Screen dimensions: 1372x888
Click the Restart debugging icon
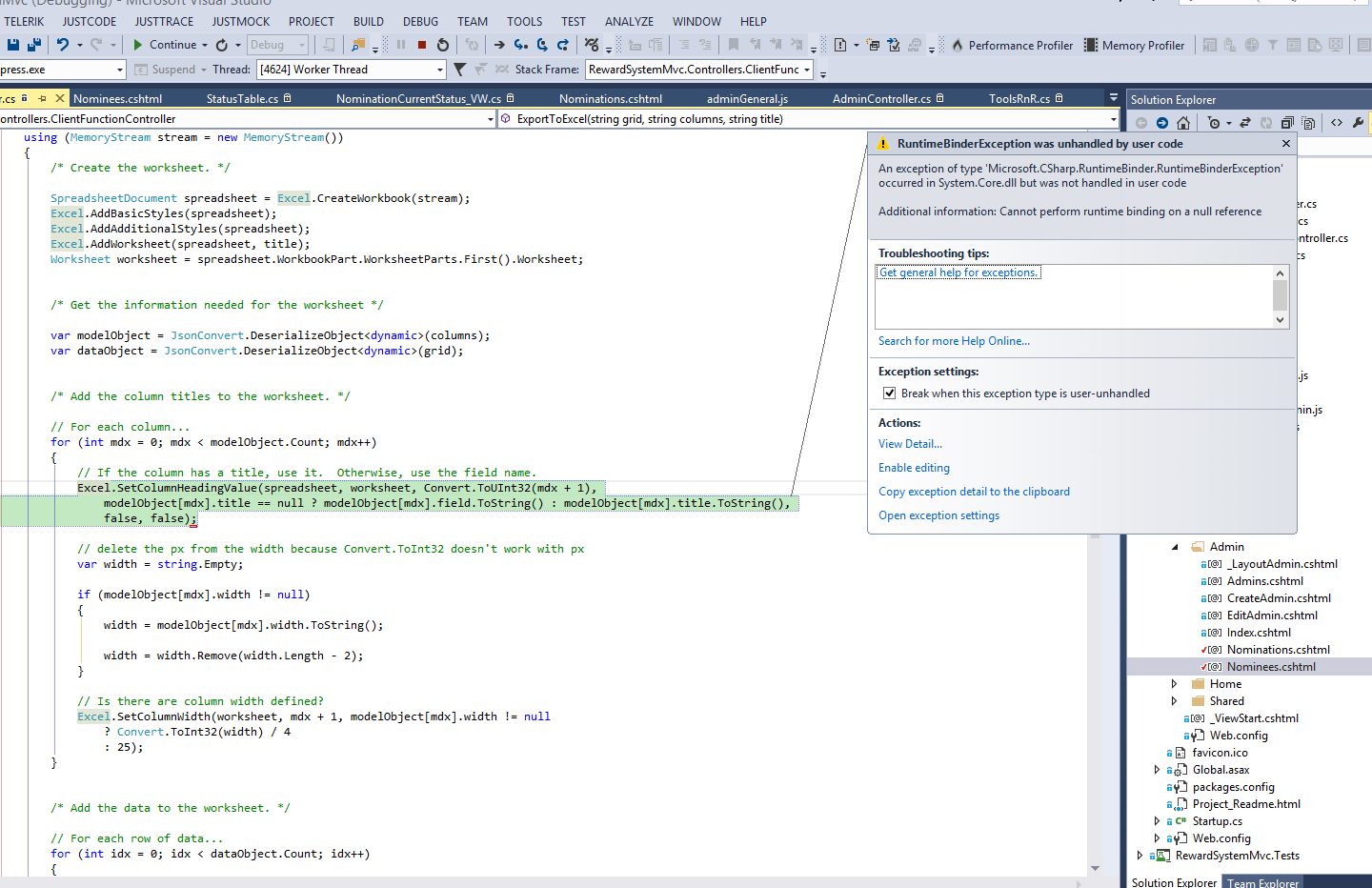click(x=443, y=45)
